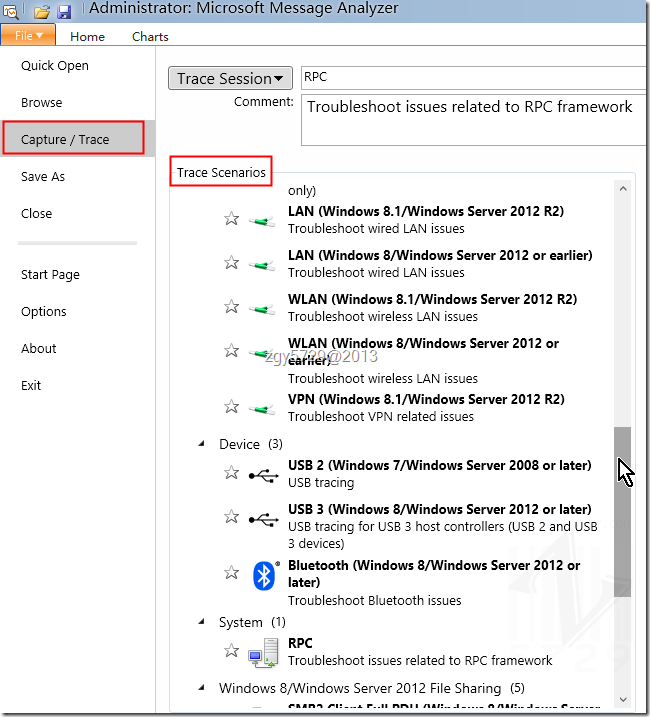Select the RPC scenario title
Image resolution: width=650 pixels, height=717 pixels.
coord(300,643)
